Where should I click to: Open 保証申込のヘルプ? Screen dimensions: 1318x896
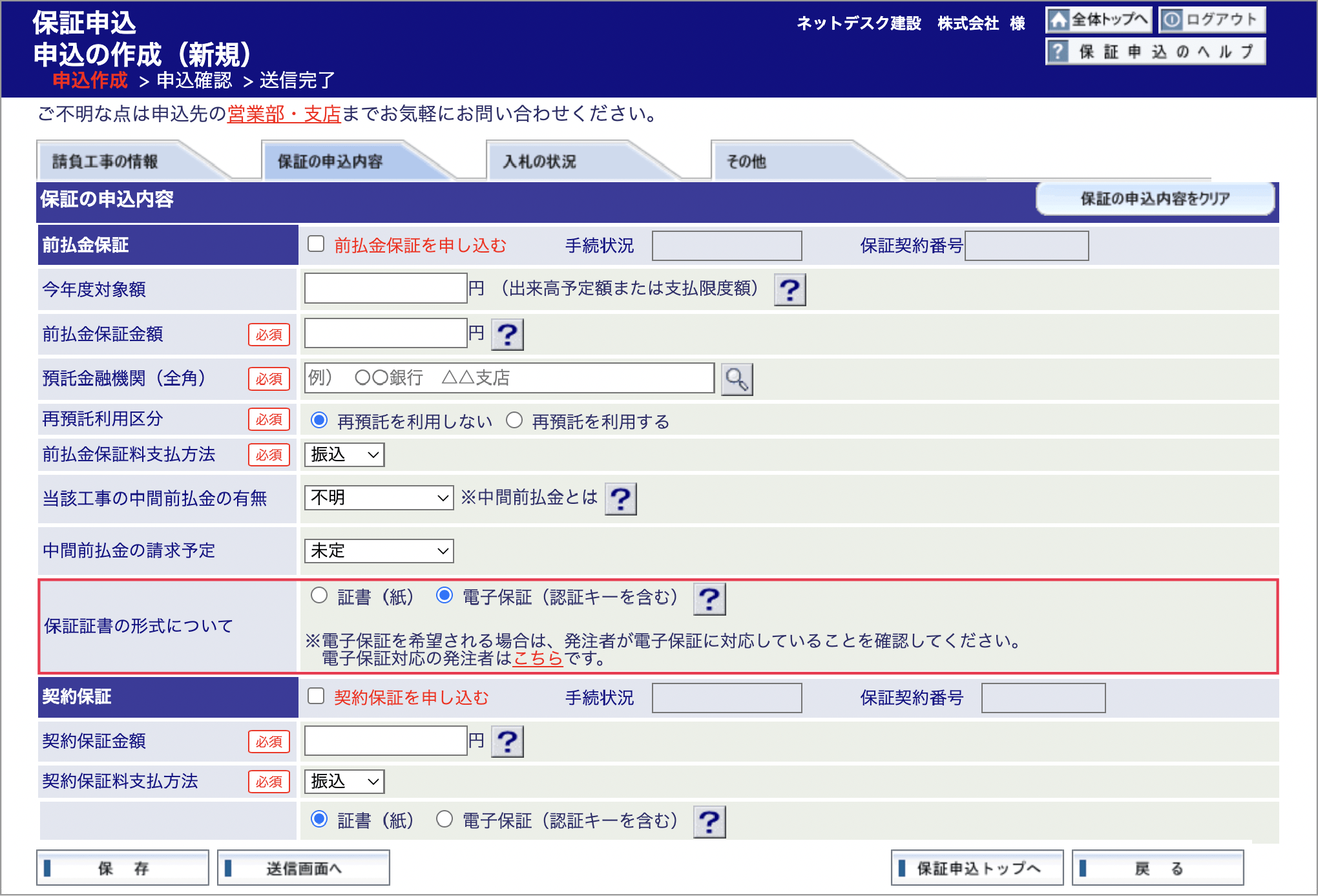coord(1155,52)
